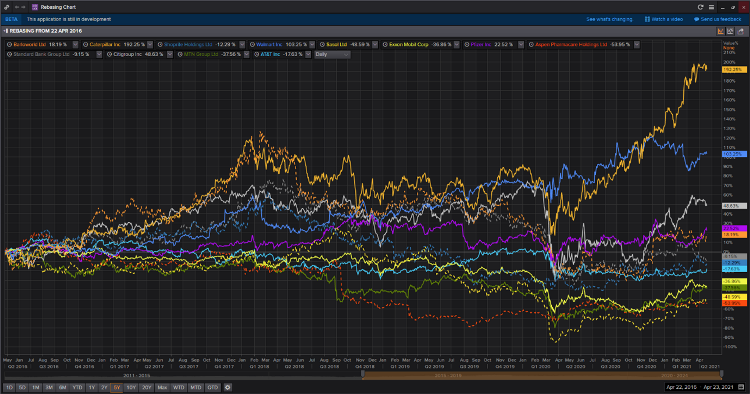Click the video icon beside Watch a video
The image size is (750, 394).
(647, 19)
